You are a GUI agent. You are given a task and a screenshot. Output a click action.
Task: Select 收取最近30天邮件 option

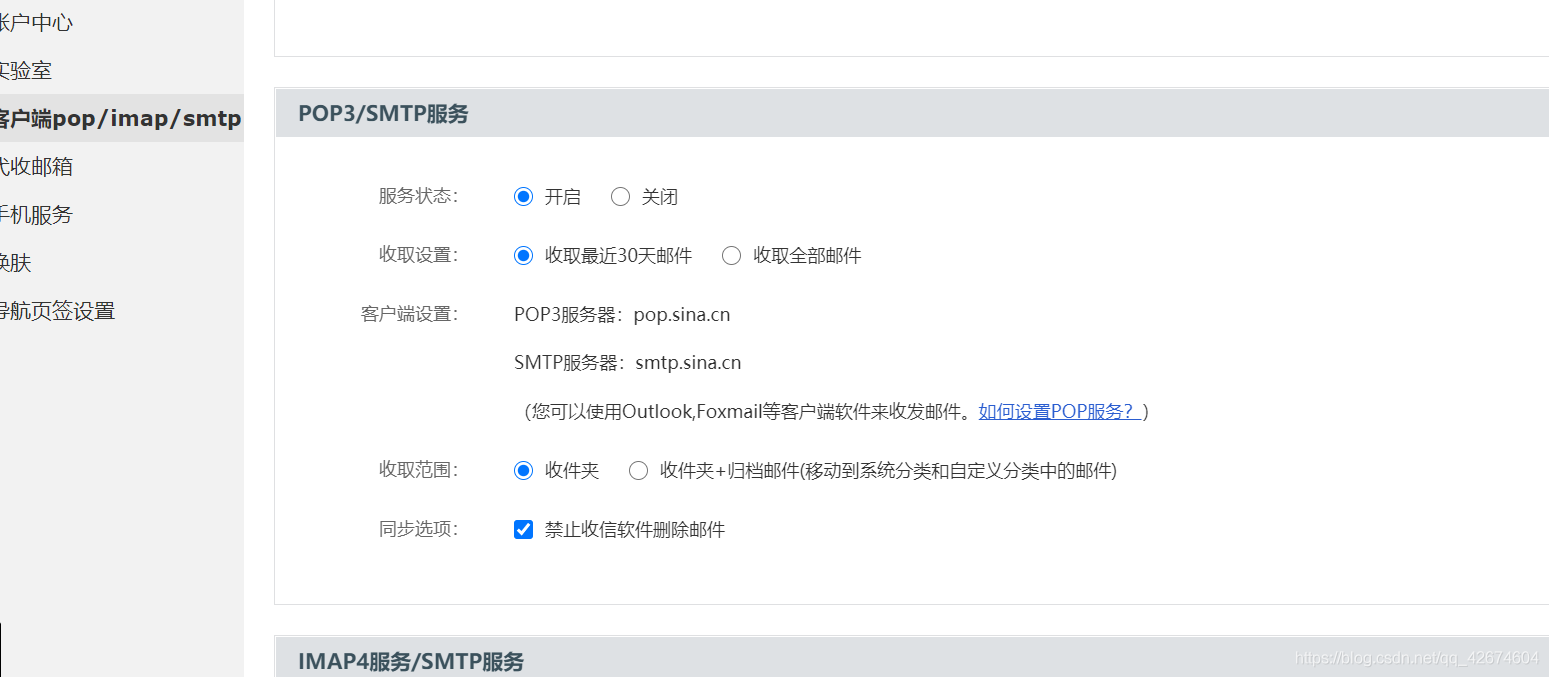(x=523, y=255)
